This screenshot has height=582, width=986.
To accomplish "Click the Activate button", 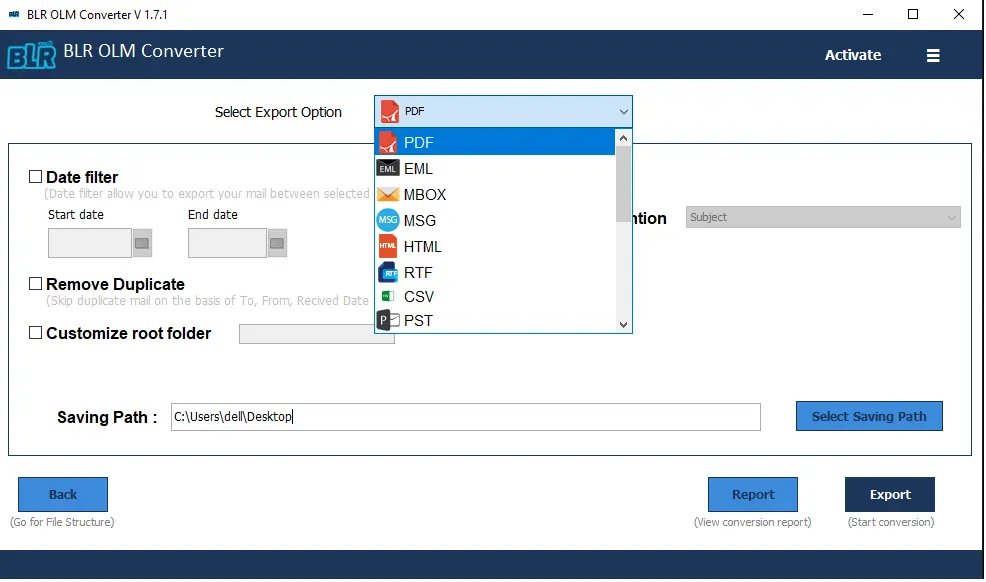I will pyautogui.click(x=853, y=55).
